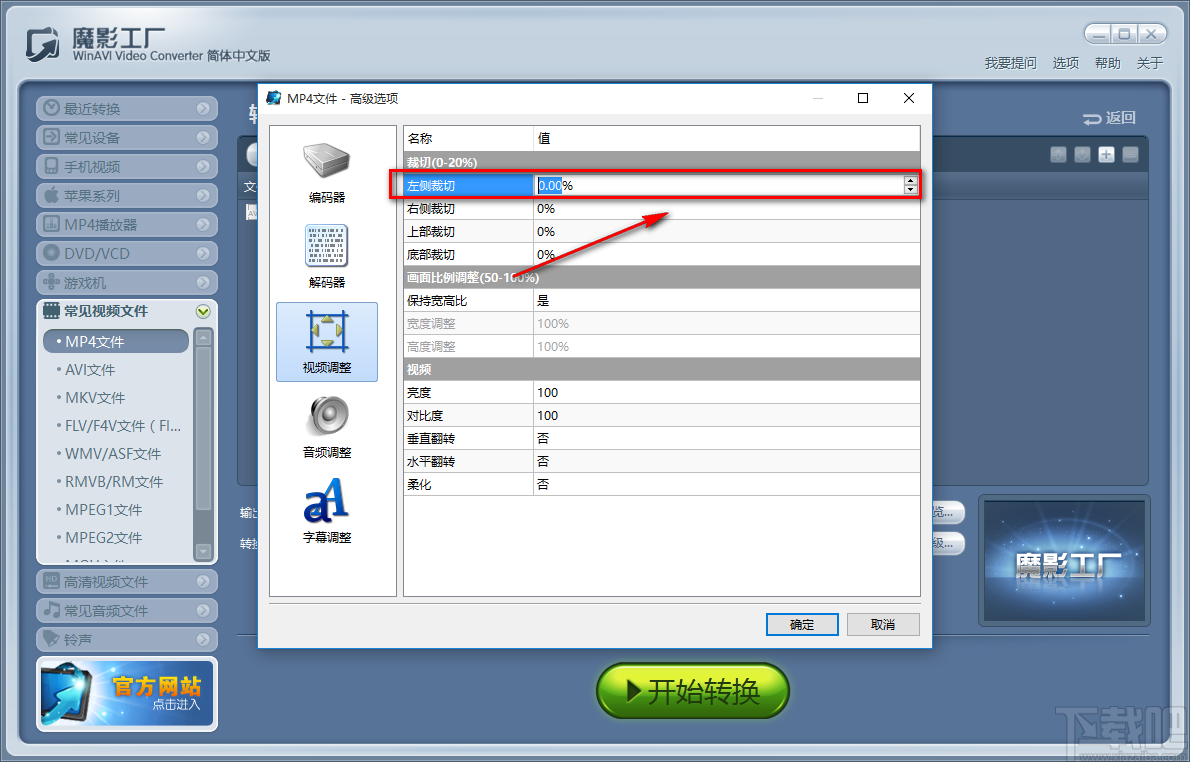Click the 名称 column header

468,139
